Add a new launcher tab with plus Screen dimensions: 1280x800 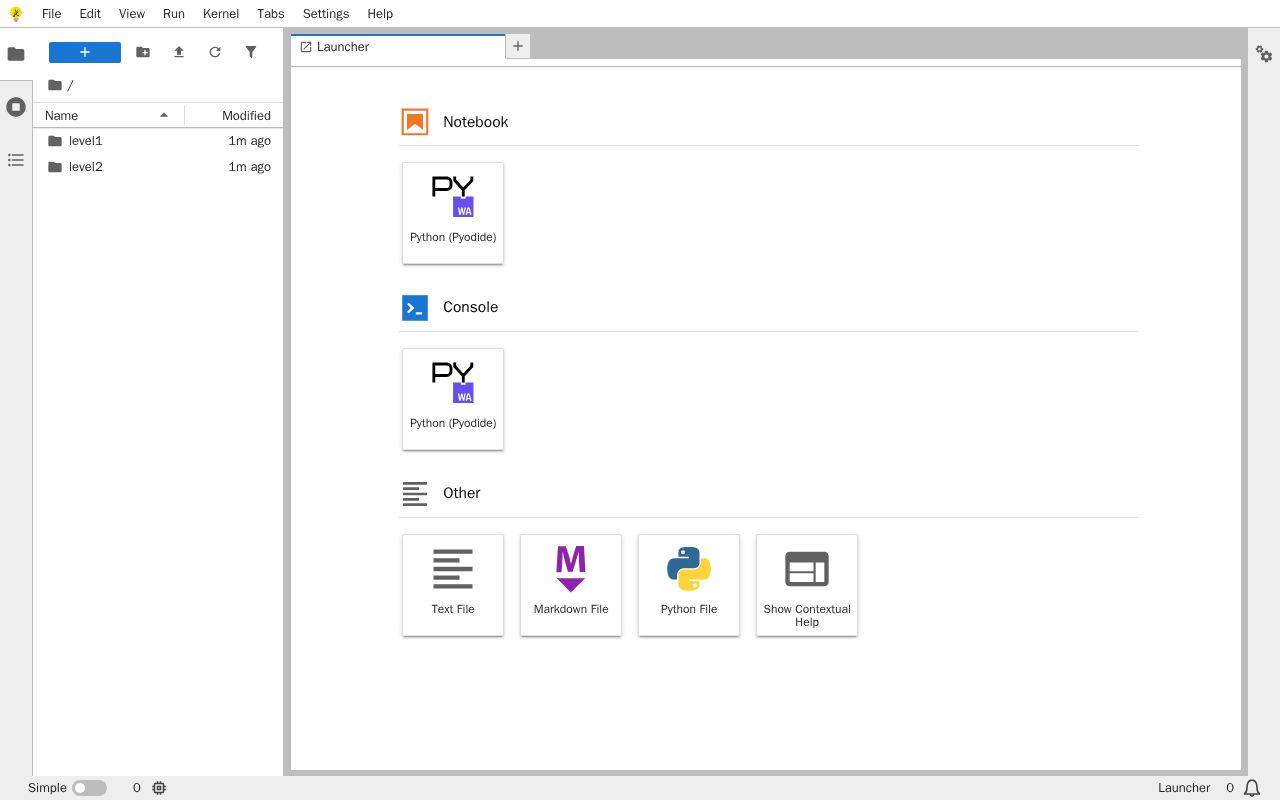coord(518,46)
